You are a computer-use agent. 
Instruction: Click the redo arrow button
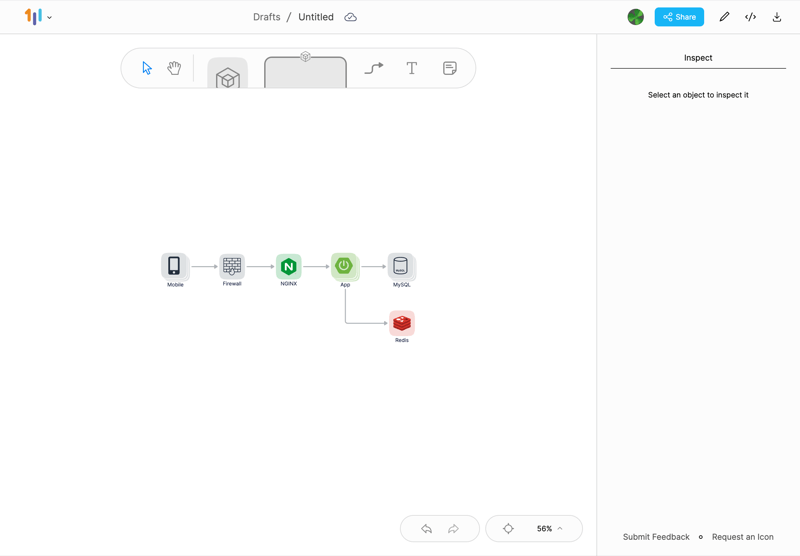click(x=453, y=528)
